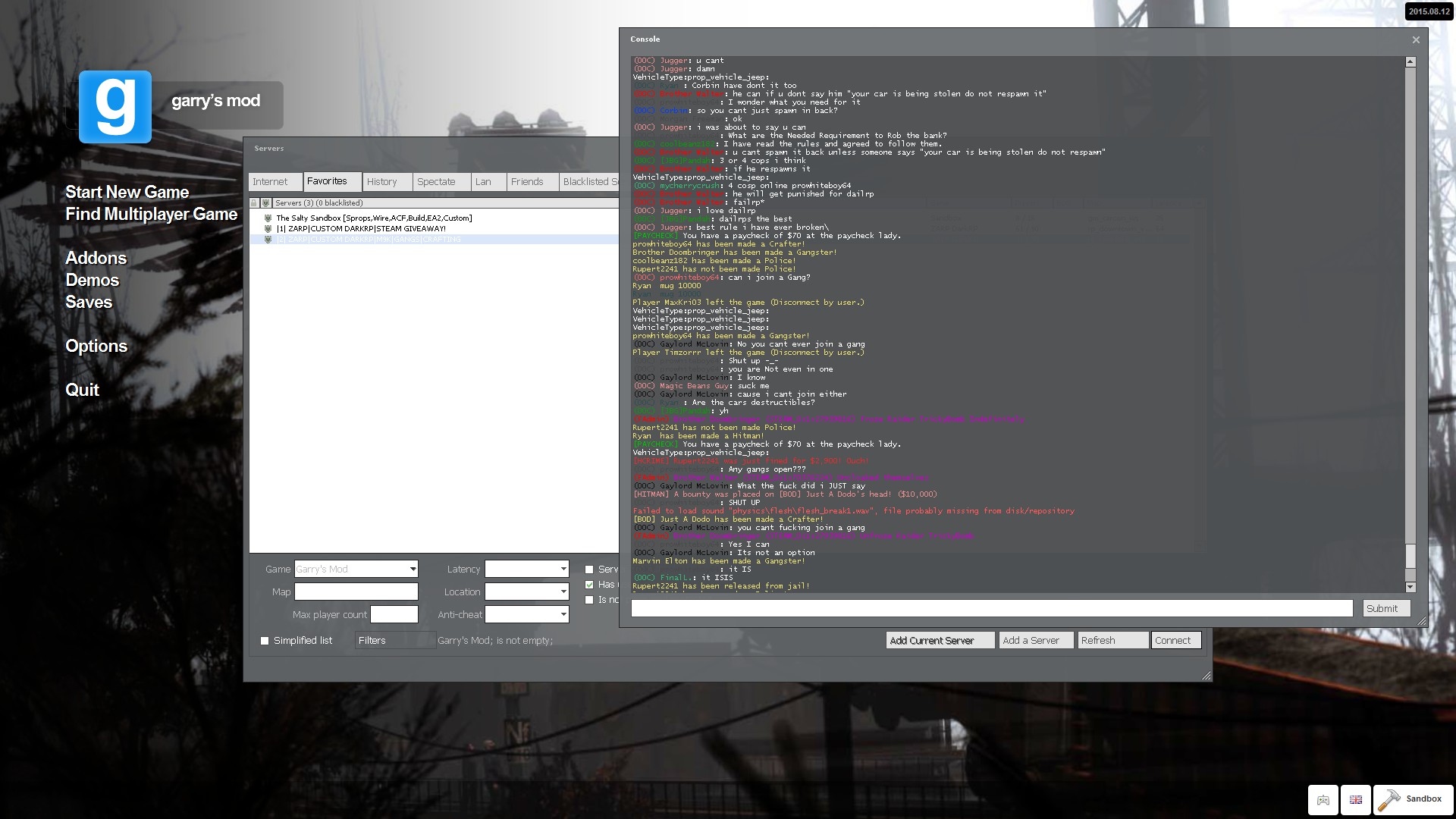This screenshot has height=819, width=1456.
Task: Click the Garry's Mod blue logo
Action: tap(115, 107)
